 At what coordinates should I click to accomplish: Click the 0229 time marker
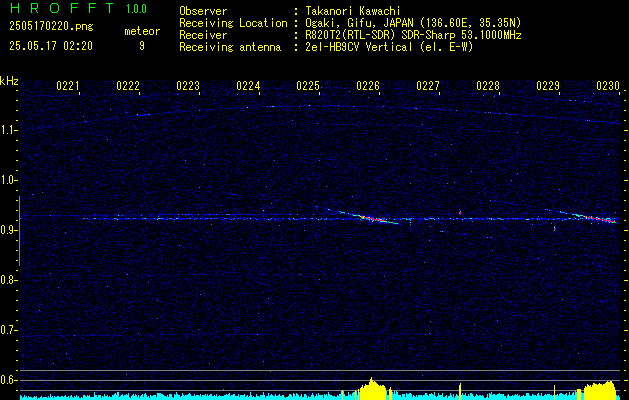[548, 86]
